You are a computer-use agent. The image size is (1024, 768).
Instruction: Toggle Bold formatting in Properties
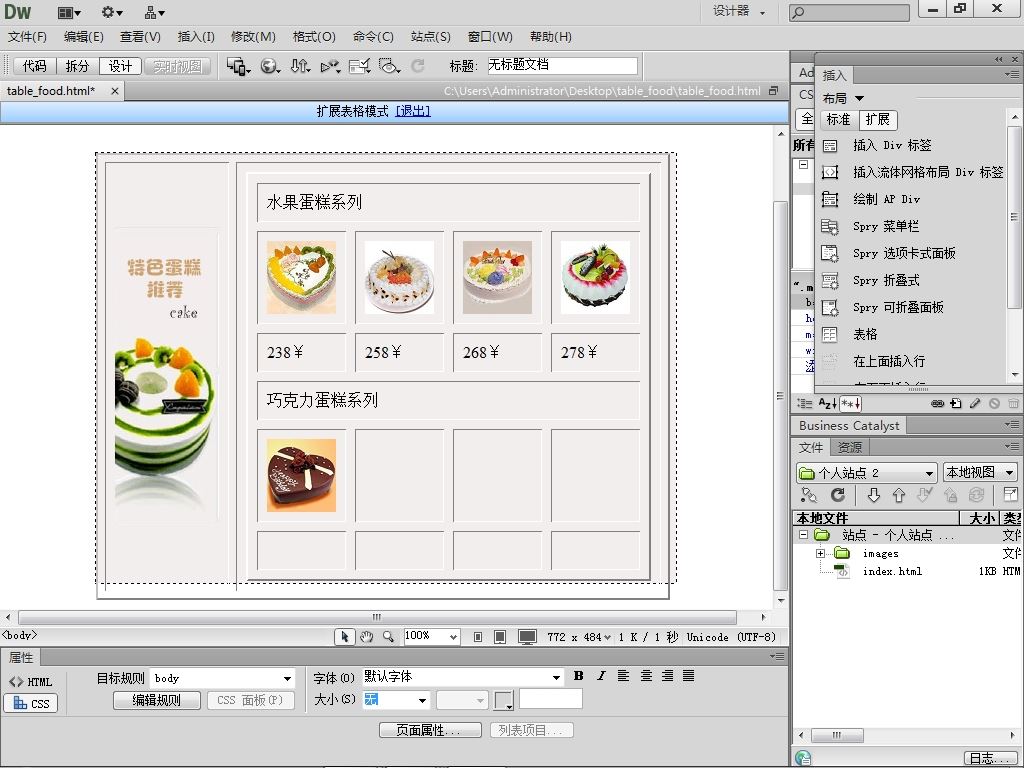click(579, 676)
